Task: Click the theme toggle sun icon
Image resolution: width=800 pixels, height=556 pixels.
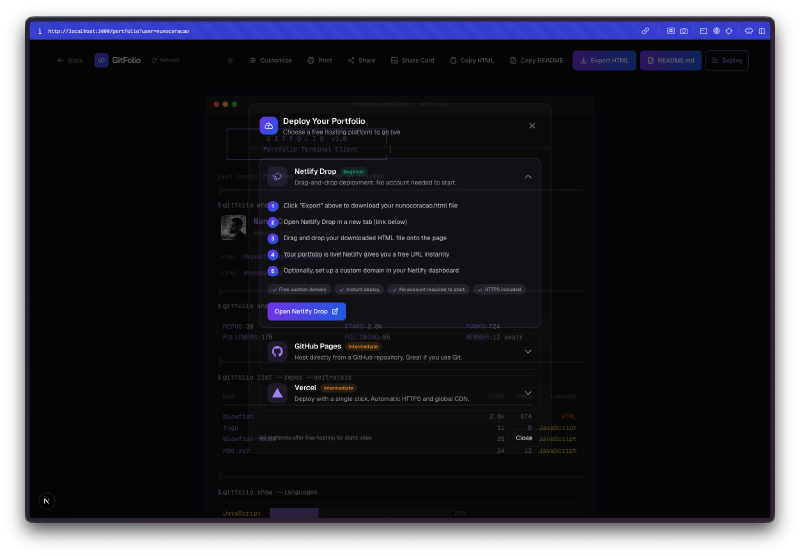Action: tap(229, 60)
